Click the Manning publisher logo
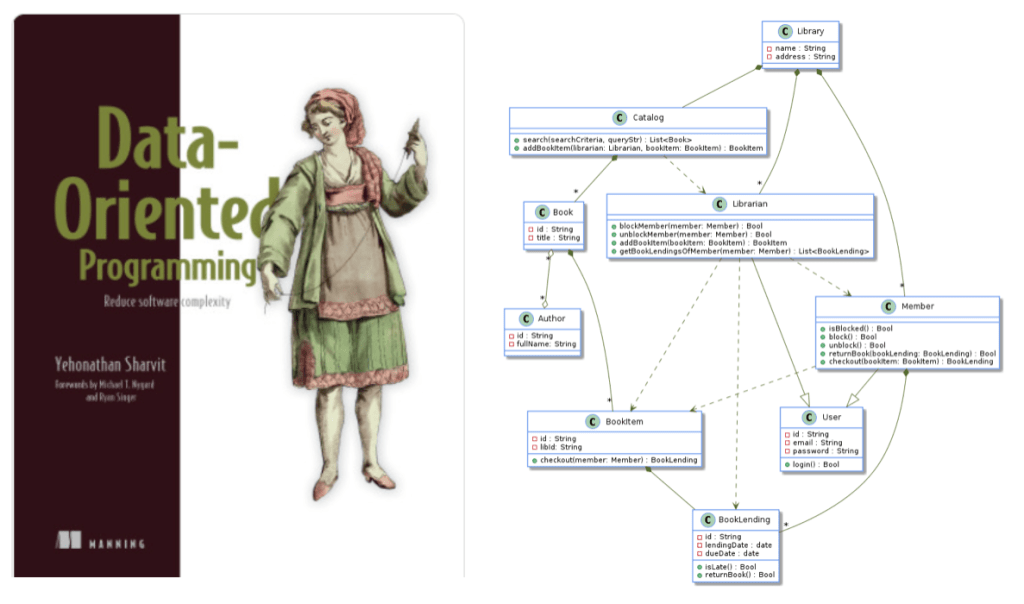Image resolution: width=1024 pixels, height=604 pixels. [x=101, y=543]
